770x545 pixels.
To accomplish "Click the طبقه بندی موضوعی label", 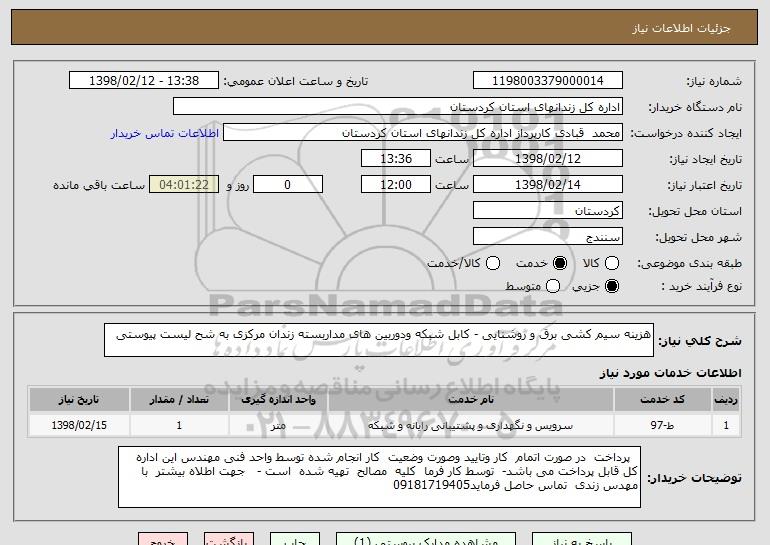I will tap(690, 264).
